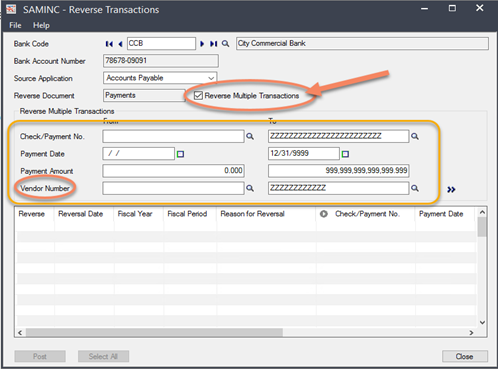Click the To Check/Payment No. field
498x369 pixels.
[338, 136]
